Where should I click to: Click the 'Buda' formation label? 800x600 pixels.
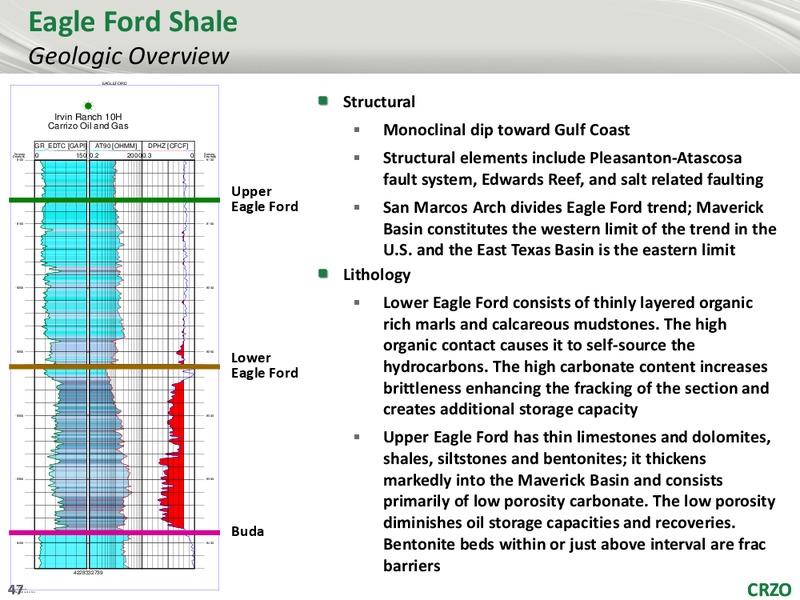[247, 531]
